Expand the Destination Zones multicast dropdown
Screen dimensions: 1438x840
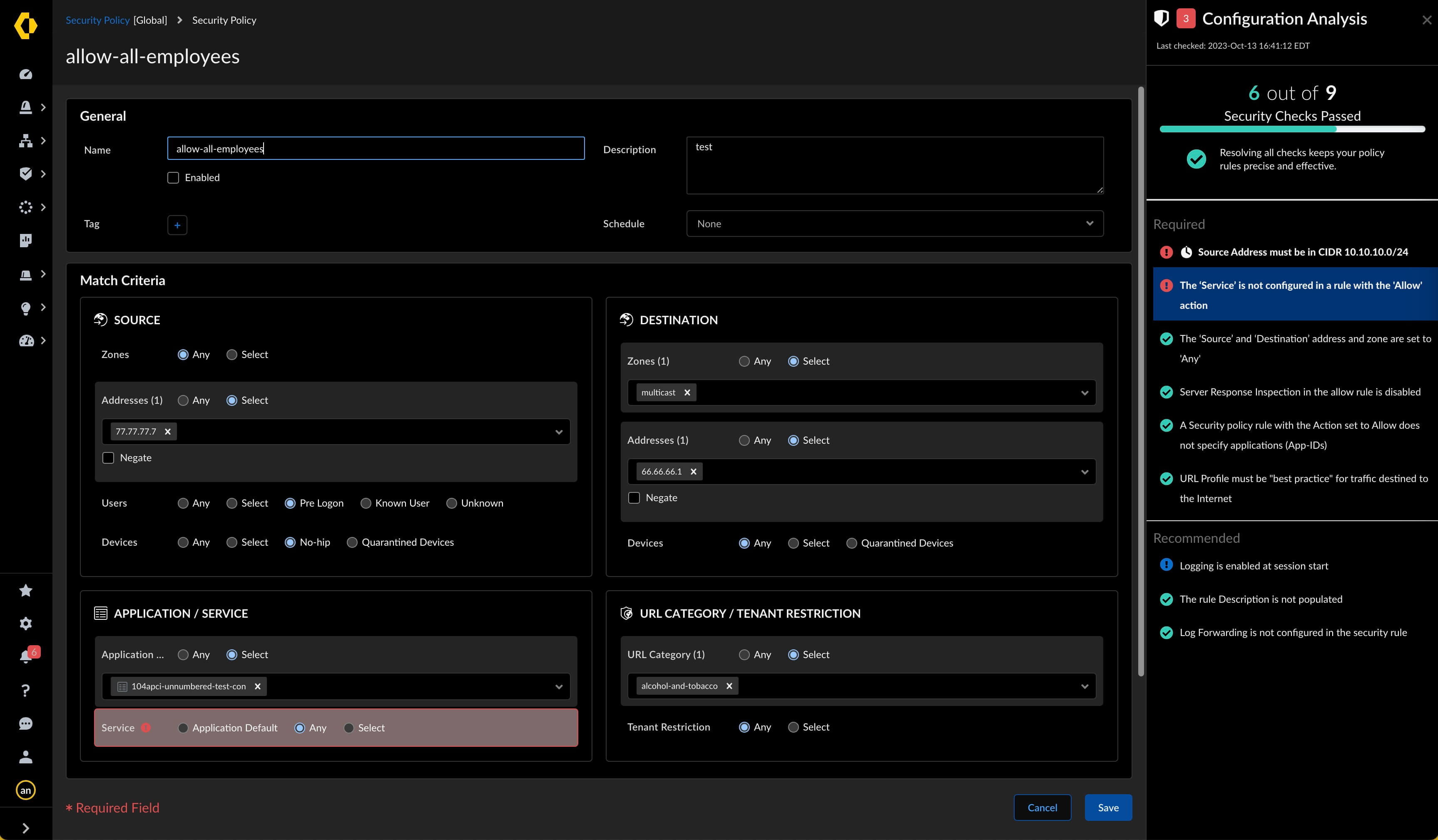pyautogui.click(x=1085, y=392)
